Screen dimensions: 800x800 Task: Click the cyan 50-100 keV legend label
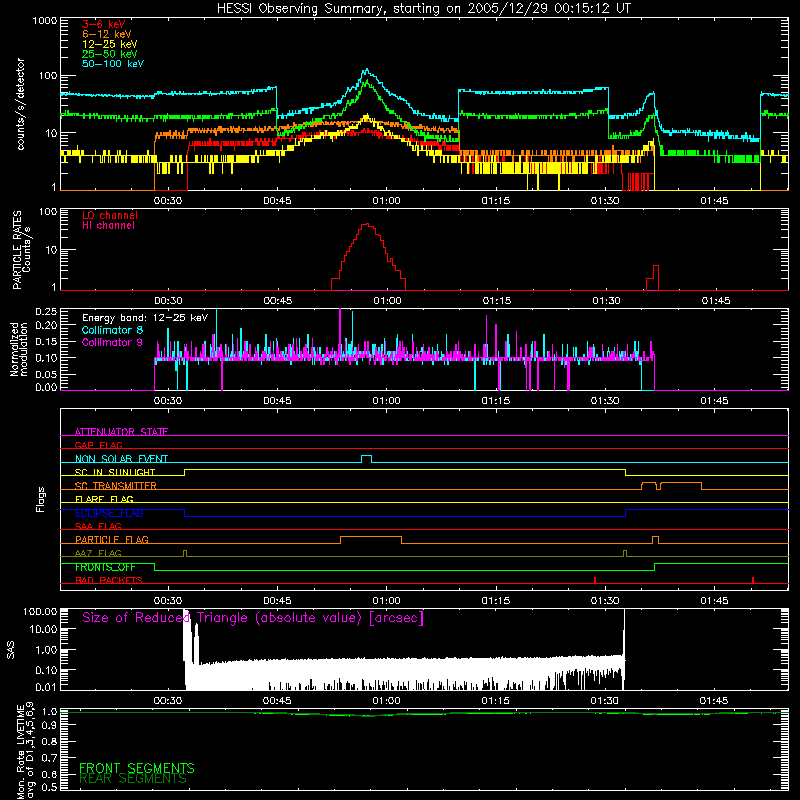click(x=113, y=64)
